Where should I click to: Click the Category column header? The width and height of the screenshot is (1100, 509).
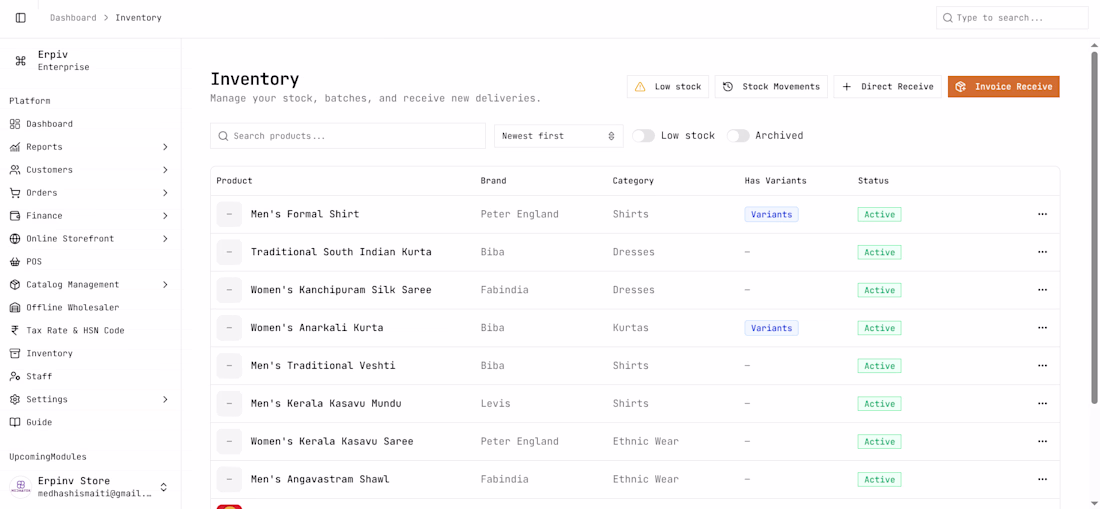coord(633,181)
